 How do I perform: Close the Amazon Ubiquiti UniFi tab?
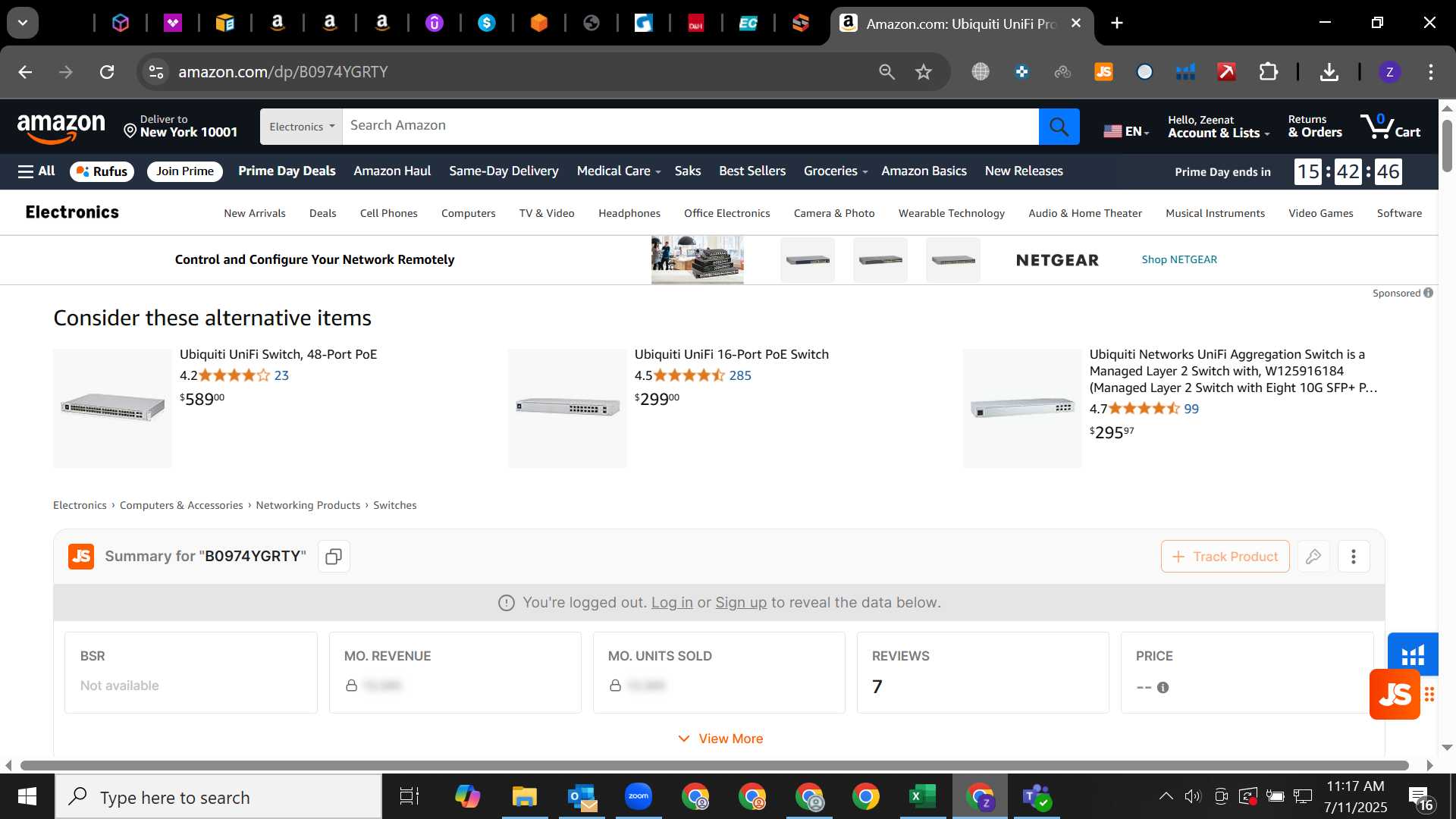coord(1075,24)
